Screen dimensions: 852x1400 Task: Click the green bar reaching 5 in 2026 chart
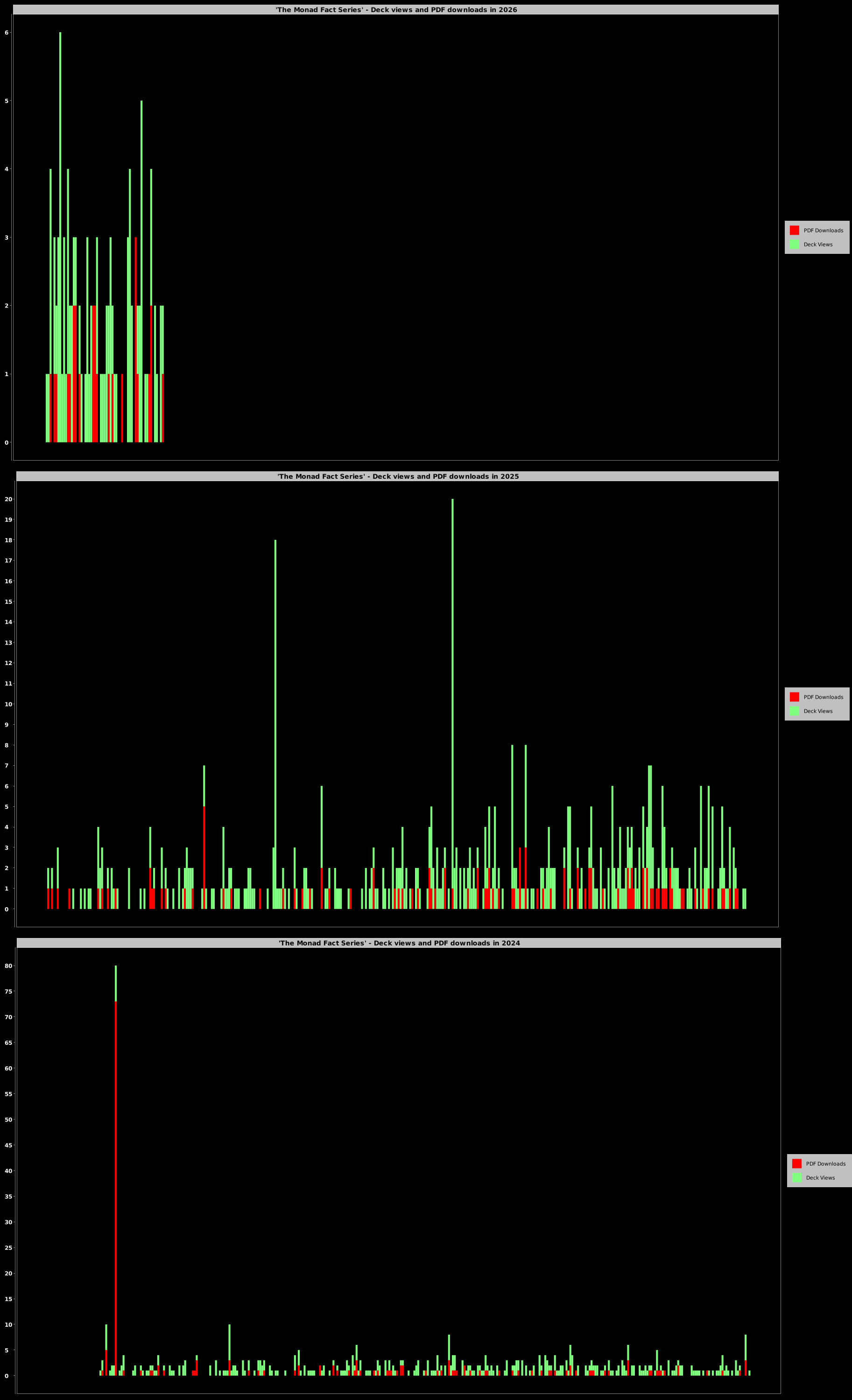pyautogui.click(x=141, y=227)
